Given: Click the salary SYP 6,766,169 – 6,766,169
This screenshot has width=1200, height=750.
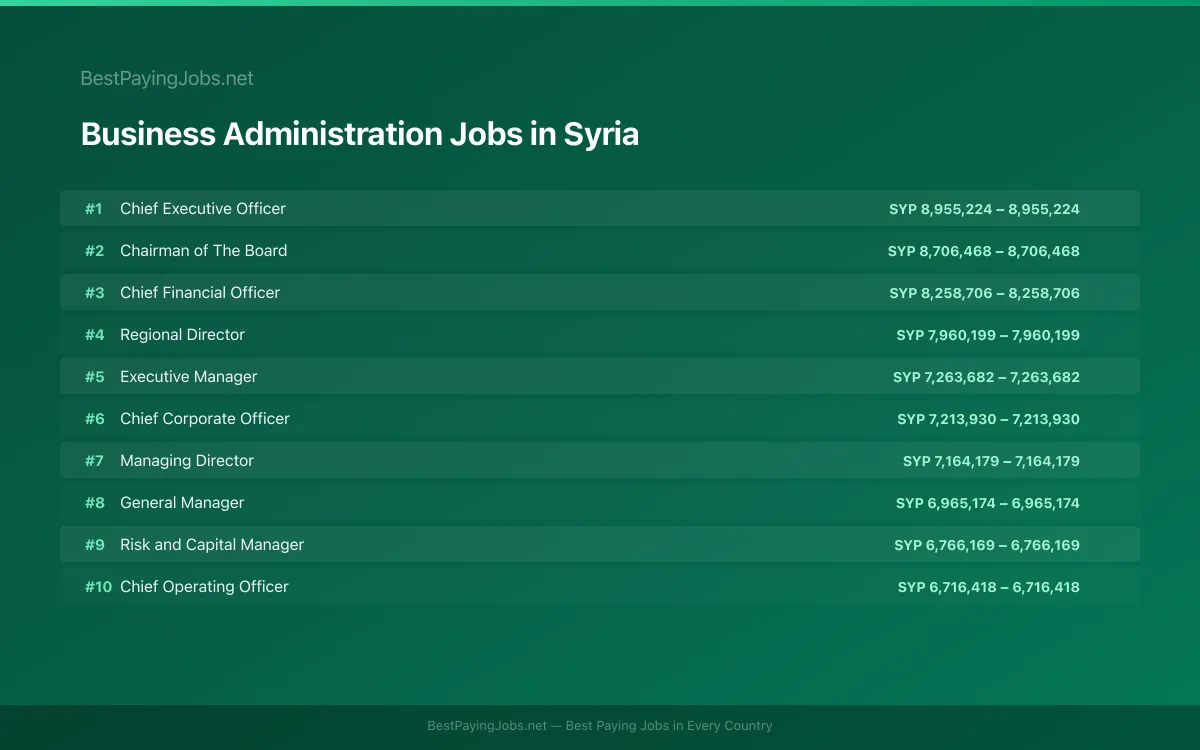Looking at the screenshot, I should [987, 545].
